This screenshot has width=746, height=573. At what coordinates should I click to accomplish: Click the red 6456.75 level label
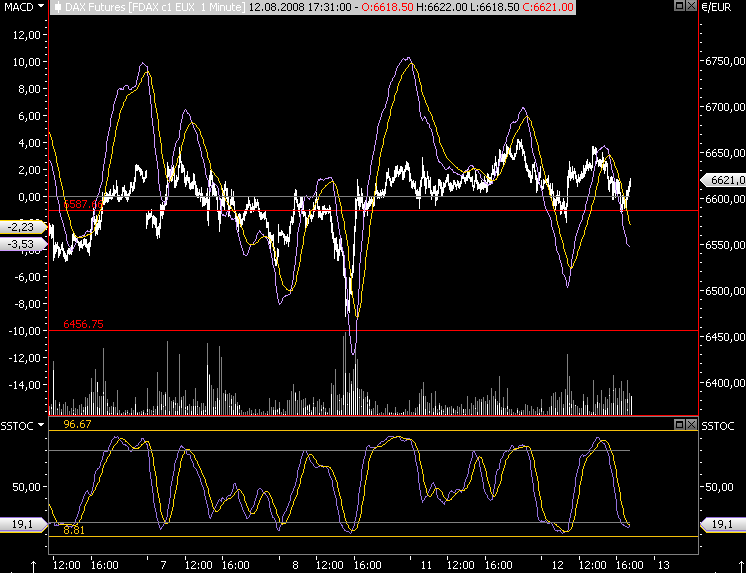click(x=83, y=324)
